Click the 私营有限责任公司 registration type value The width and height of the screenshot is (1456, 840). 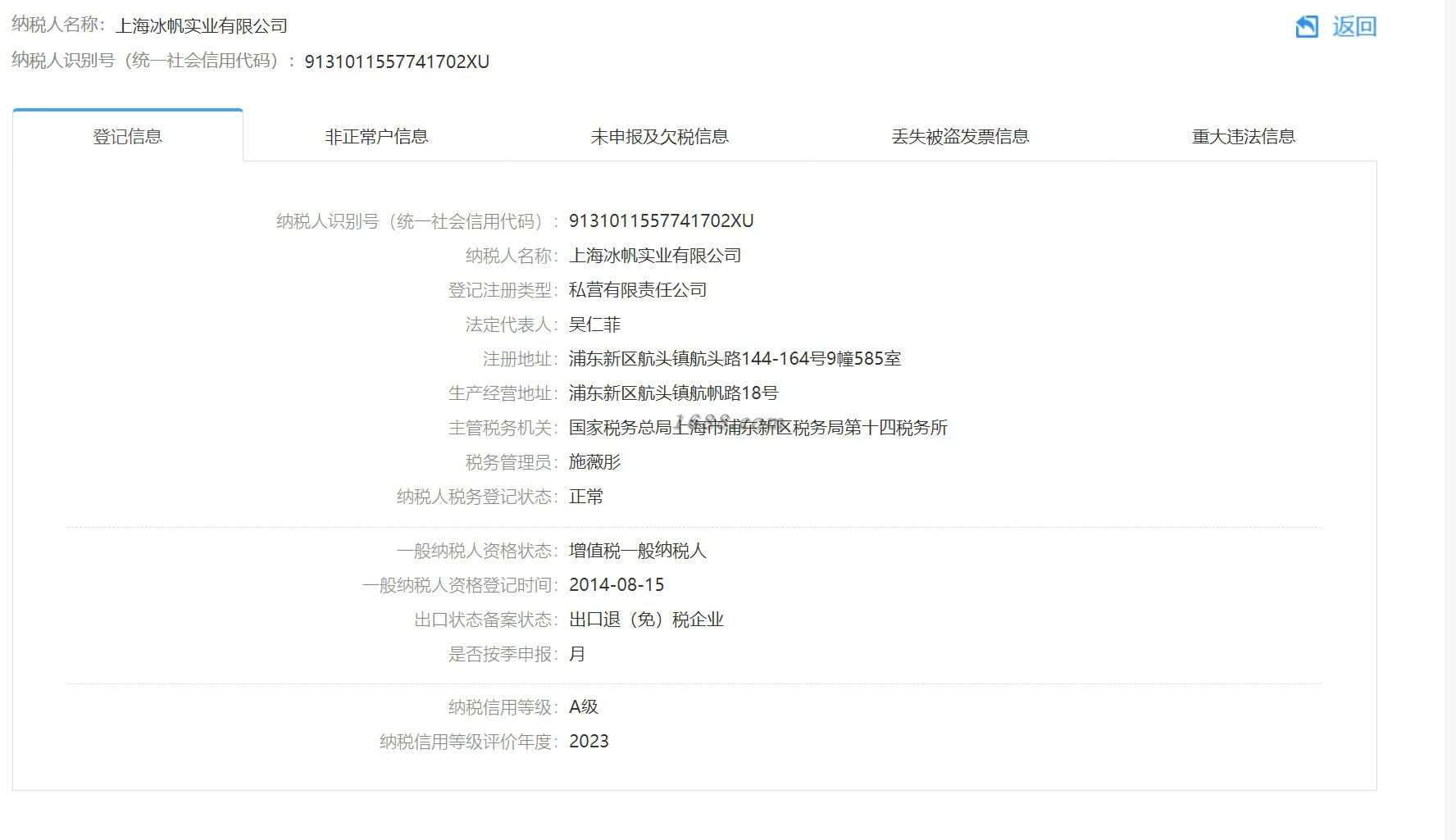click(x=638, y=290)
